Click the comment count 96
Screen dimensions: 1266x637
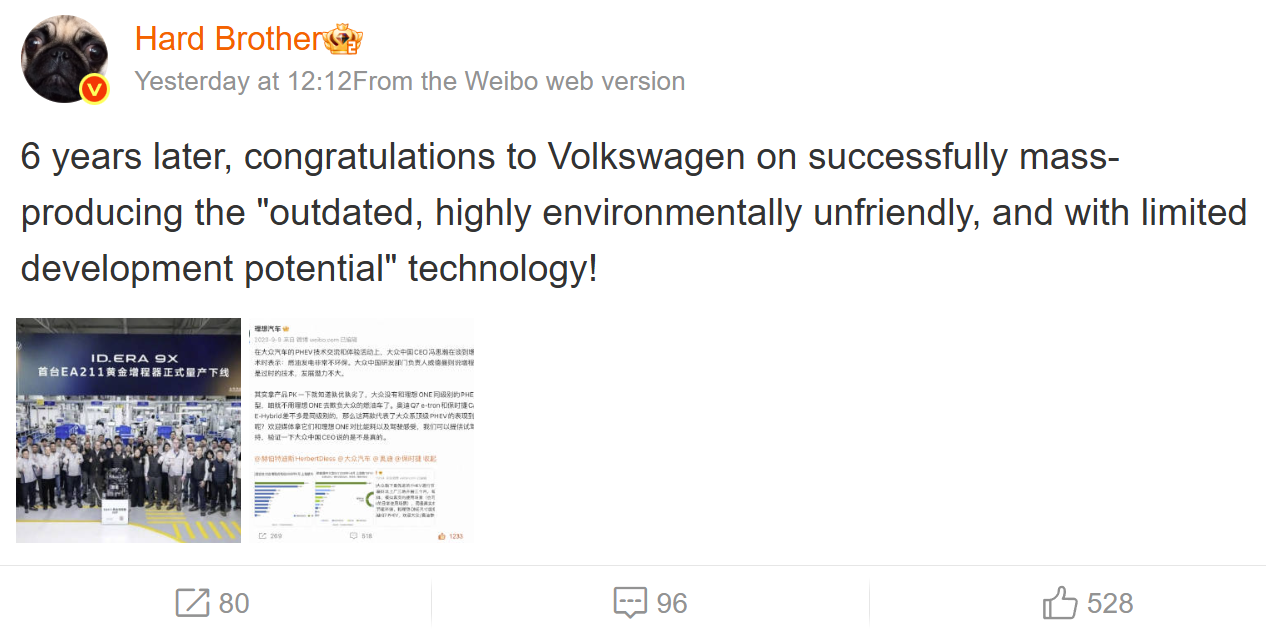point(672,604)
